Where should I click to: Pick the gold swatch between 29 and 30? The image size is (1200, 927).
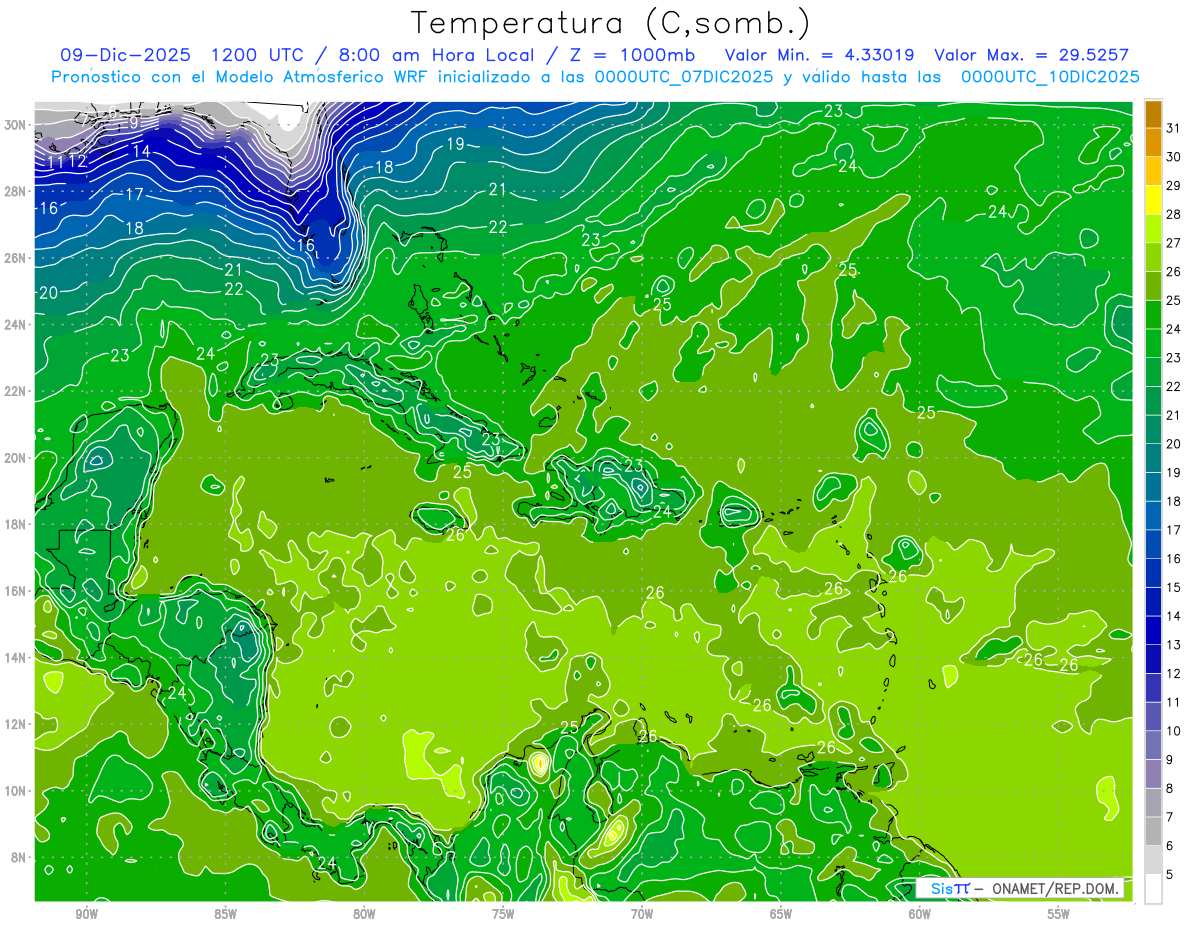click(x=1153, y=171)
